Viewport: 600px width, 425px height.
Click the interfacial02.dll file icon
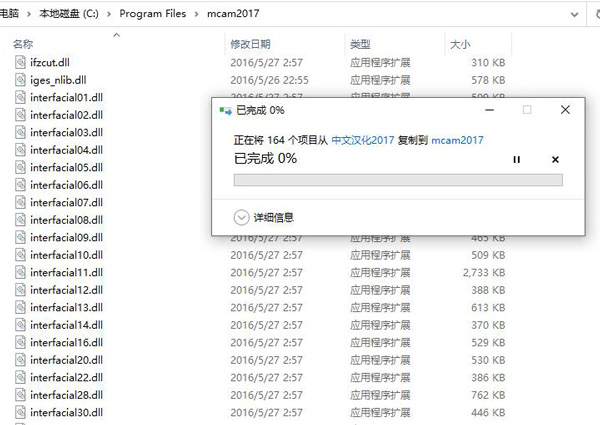tap(20, 115)
